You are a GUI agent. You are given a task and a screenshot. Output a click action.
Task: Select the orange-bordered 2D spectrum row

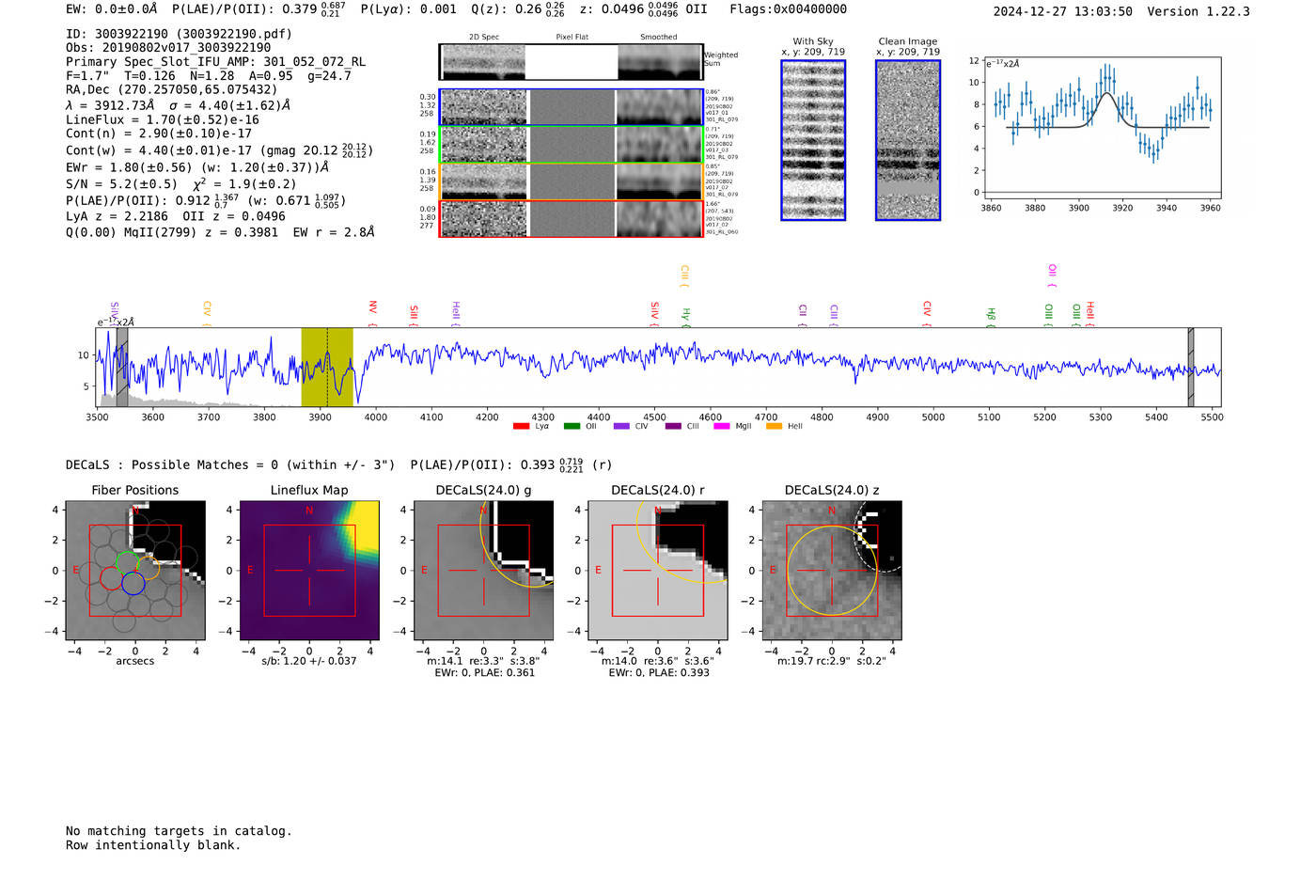pos(571,181)
